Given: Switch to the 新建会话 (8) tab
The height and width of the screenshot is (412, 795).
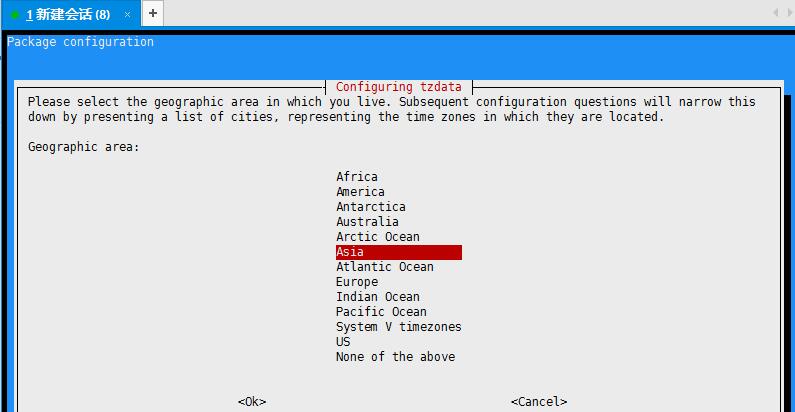Looking at the screenshot, I should tap(67, 14).
